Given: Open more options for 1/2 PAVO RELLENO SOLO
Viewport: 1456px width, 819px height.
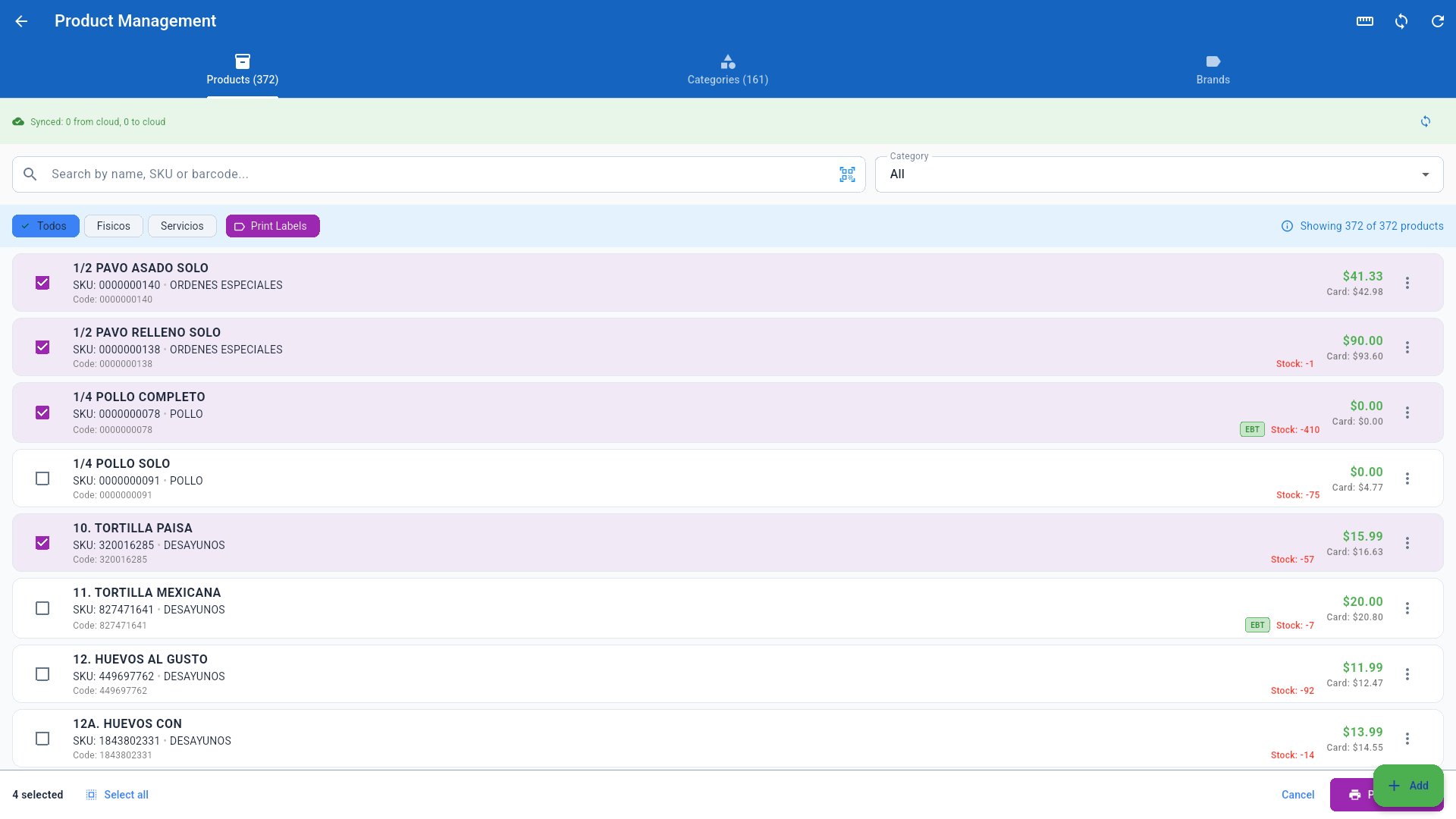Looking at the screenshot, I should 1407,347.
